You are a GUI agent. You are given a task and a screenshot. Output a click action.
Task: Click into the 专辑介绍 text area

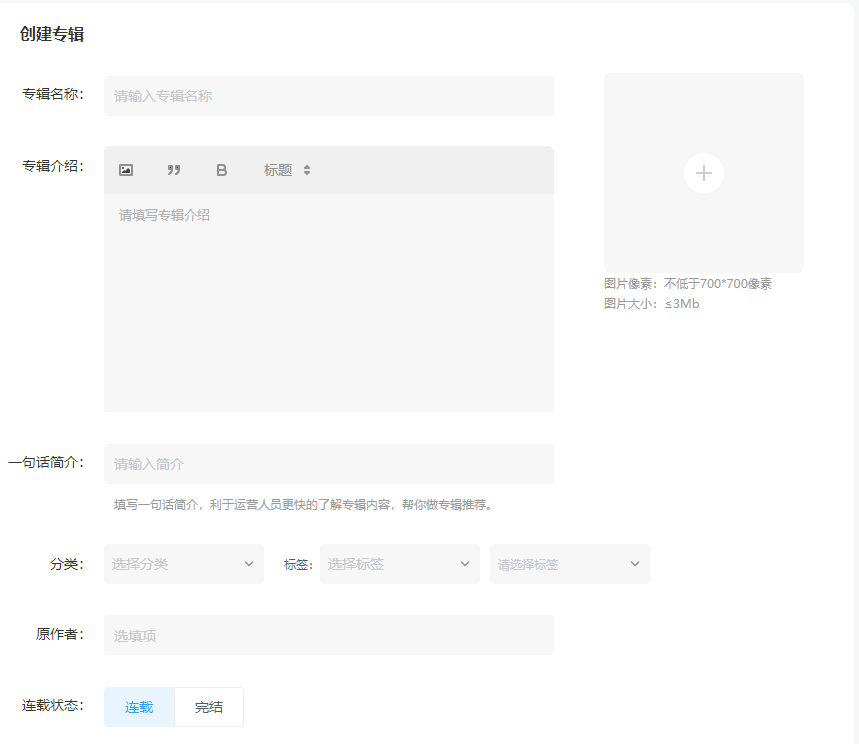click(x=329, y=302)
